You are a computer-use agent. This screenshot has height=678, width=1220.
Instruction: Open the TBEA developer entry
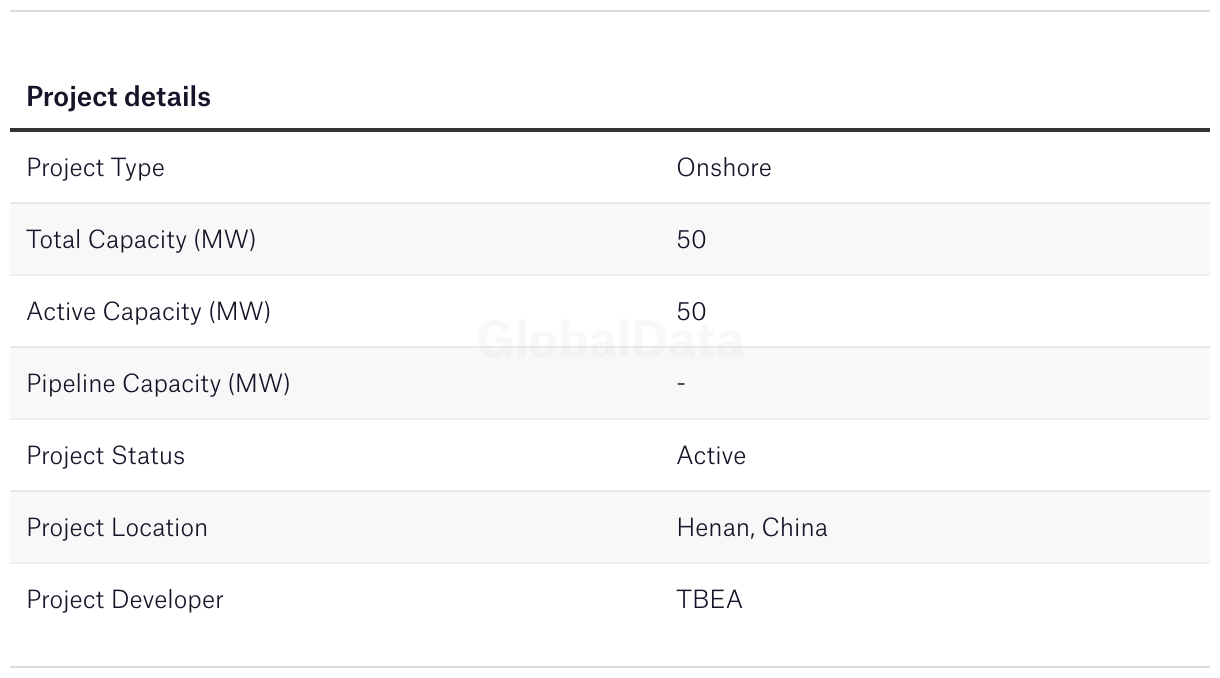coord(709,599)
